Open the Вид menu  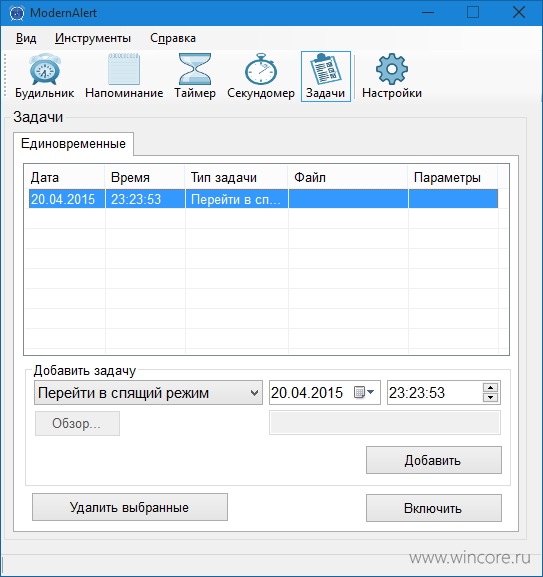click(26, 38)
